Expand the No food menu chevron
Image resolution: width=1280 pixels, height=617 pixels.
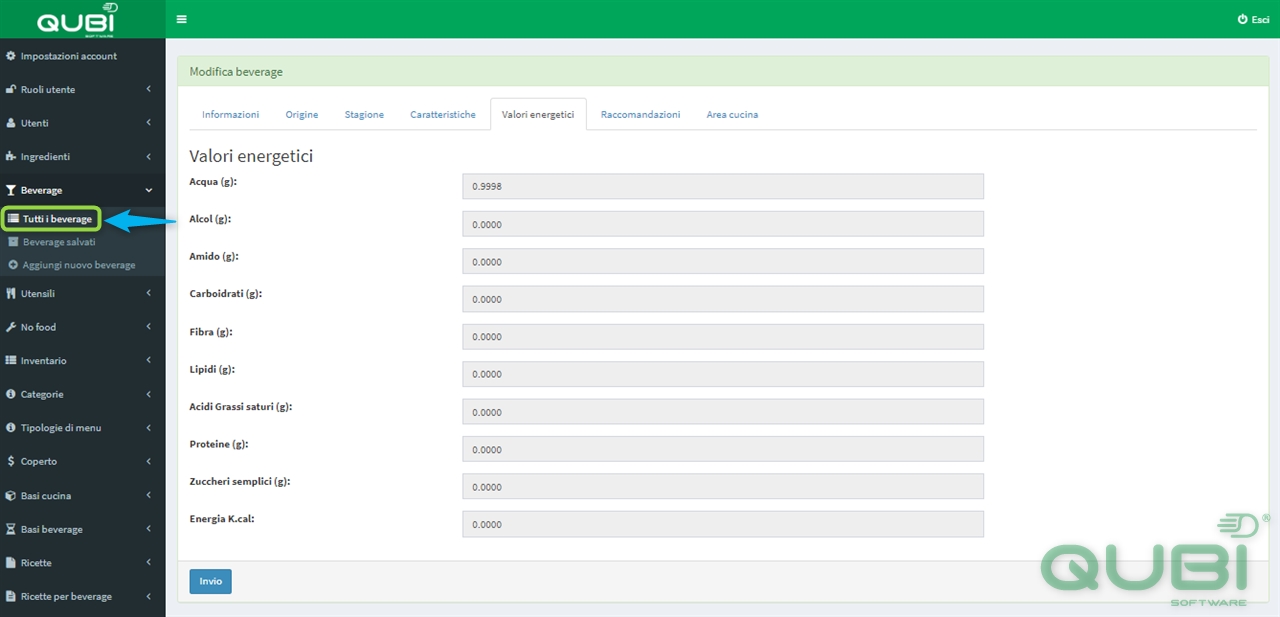148,327
